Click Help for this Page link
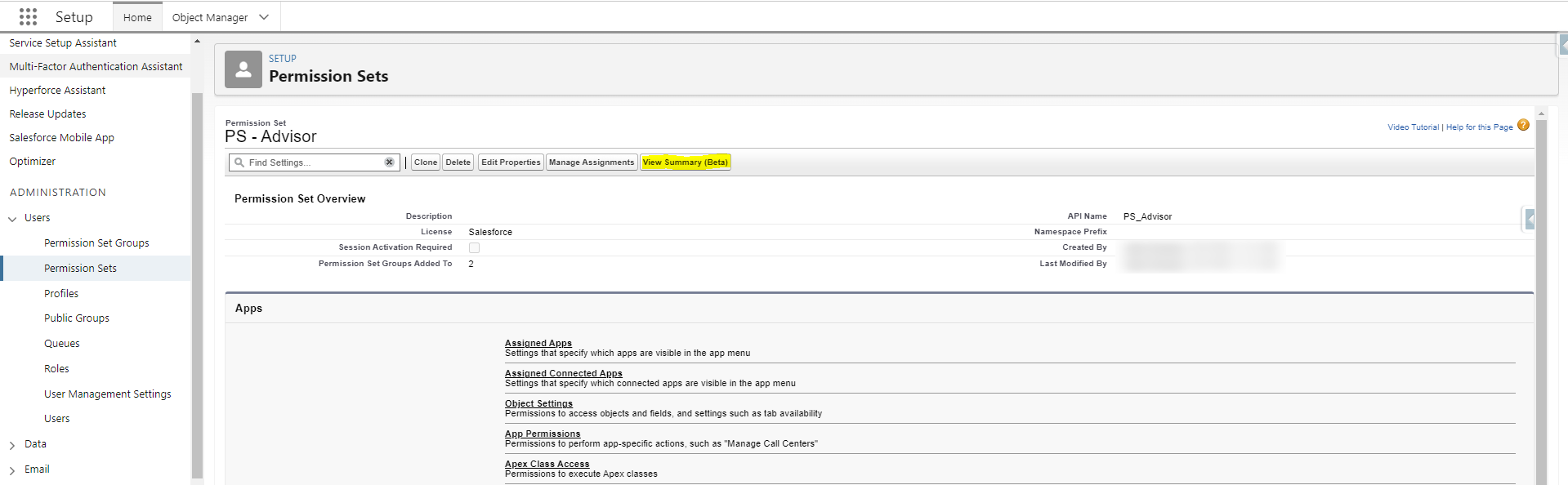This screenshot has width=1568, height=485. (1480, 127)
